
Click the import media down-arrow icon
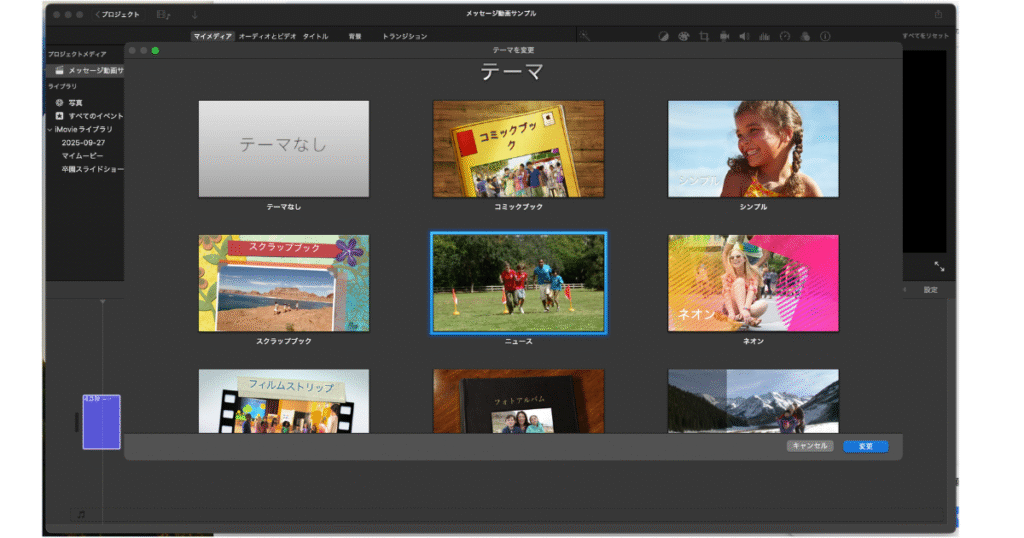[x=195, y=14]
